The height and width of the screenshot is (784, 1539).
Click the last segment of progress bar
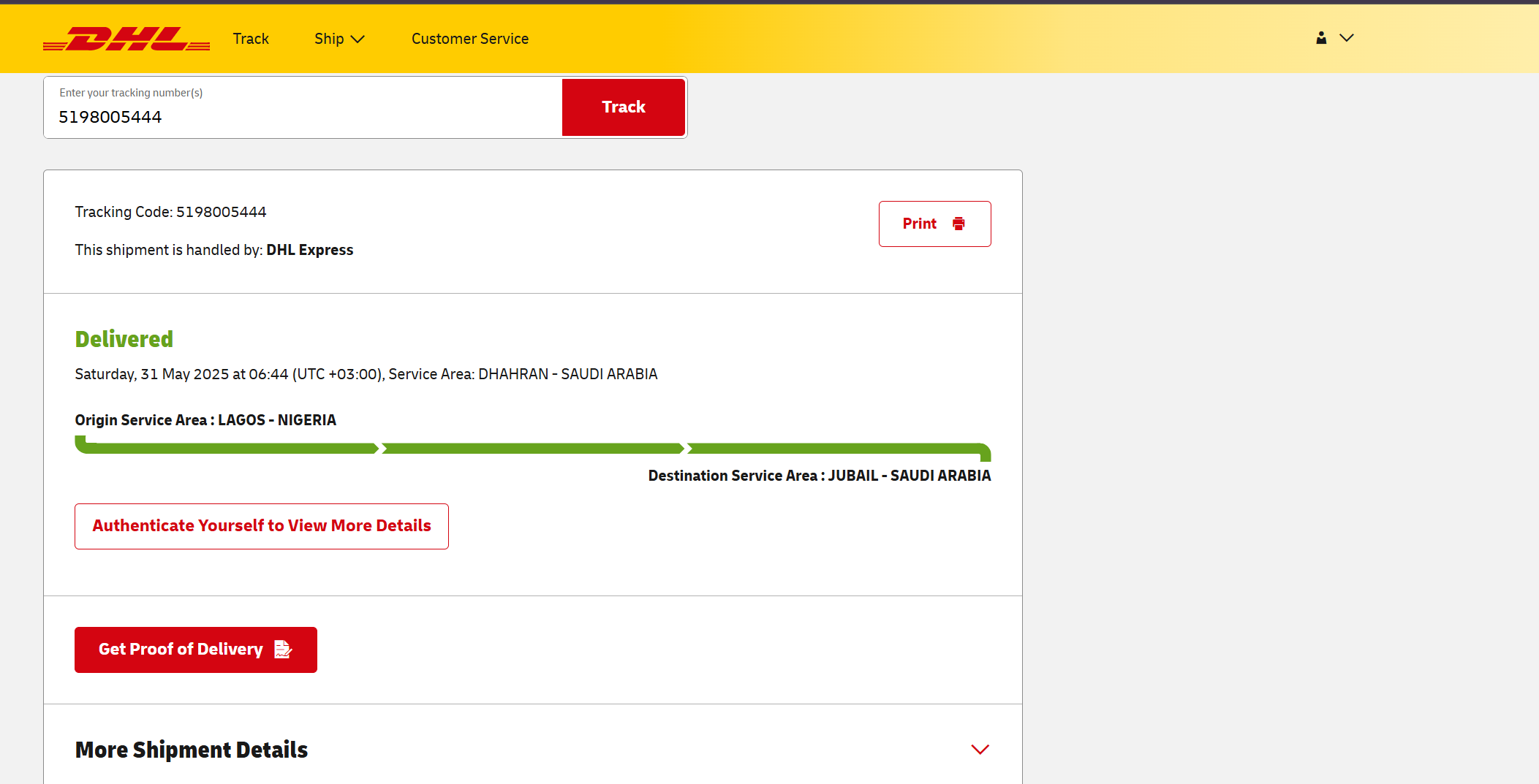tap(839, 449)
